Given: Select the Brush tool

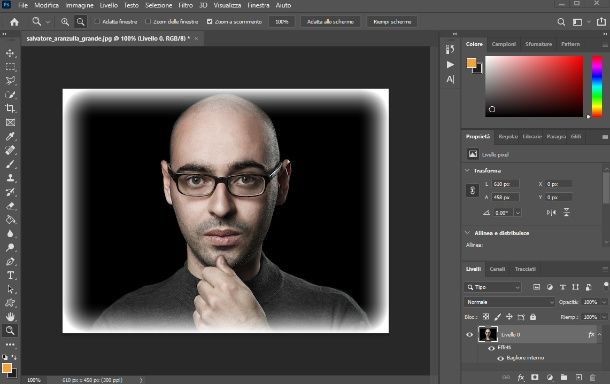Looking at the screenshot, I should point(10,164).
